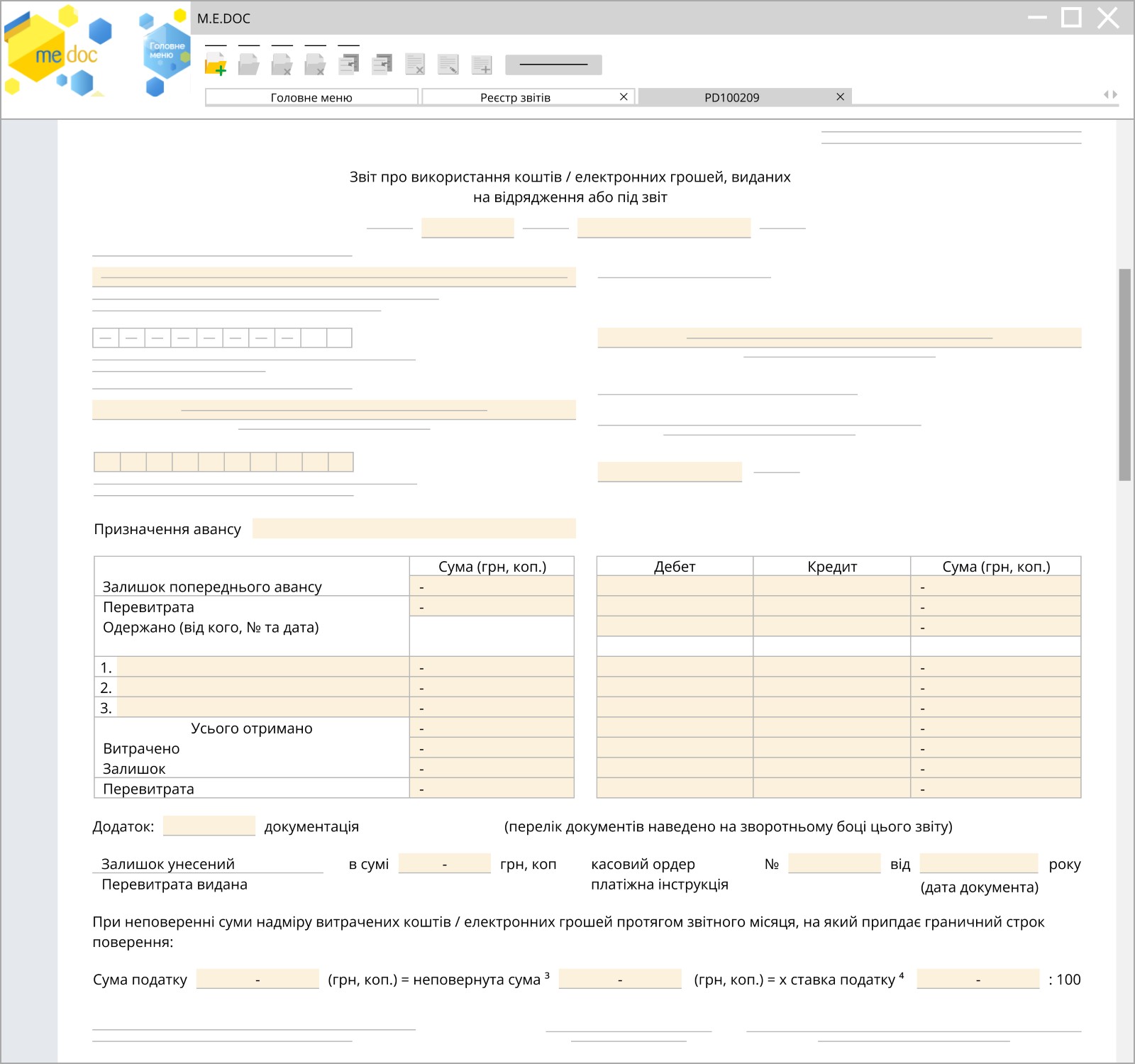The image size is (1135, 1064).
Task: Switch to the Головне меню tab
Action: (311, 97)
